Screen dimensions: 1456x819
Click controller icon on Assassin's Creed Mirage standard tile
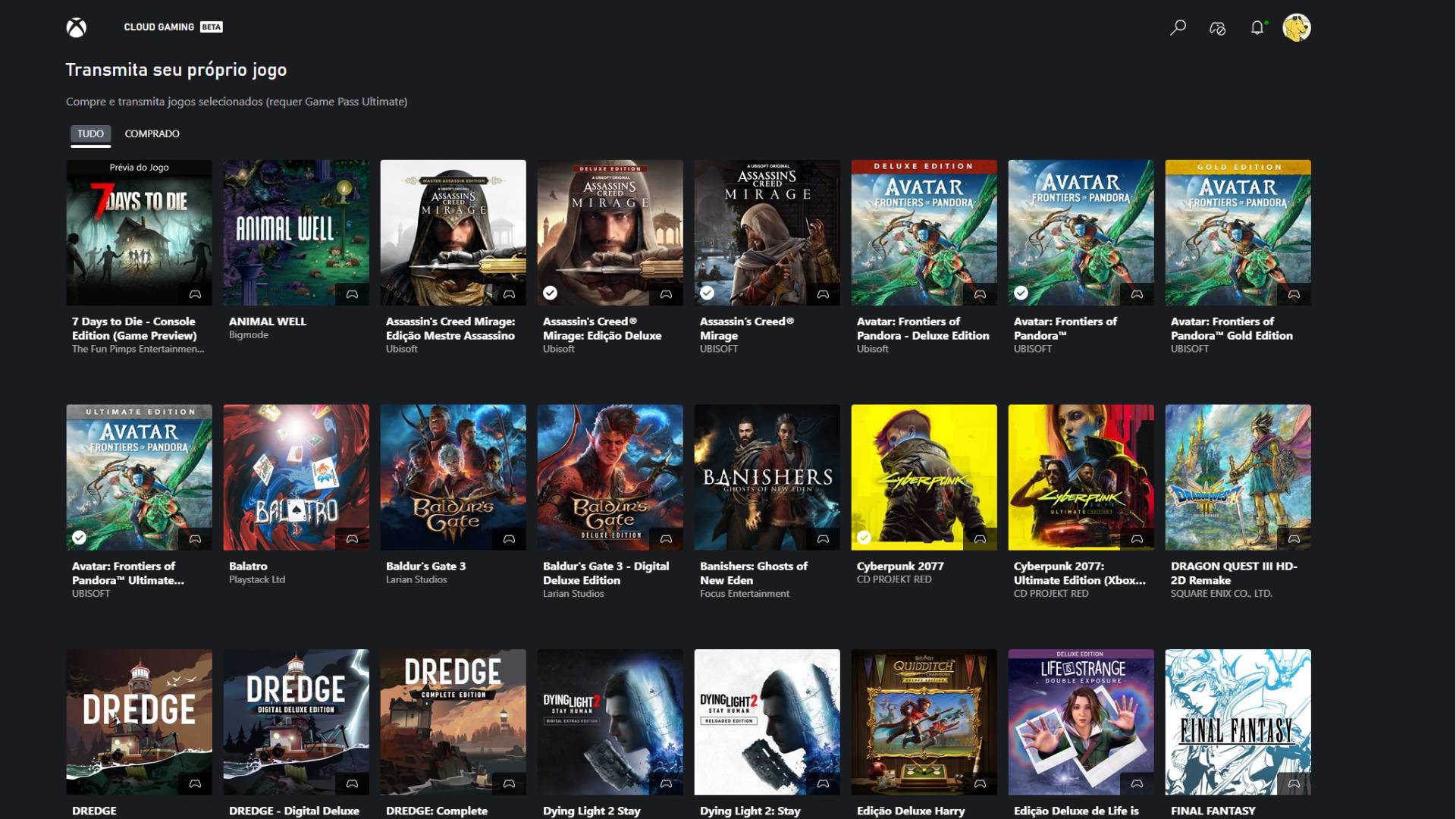(823, 294)
